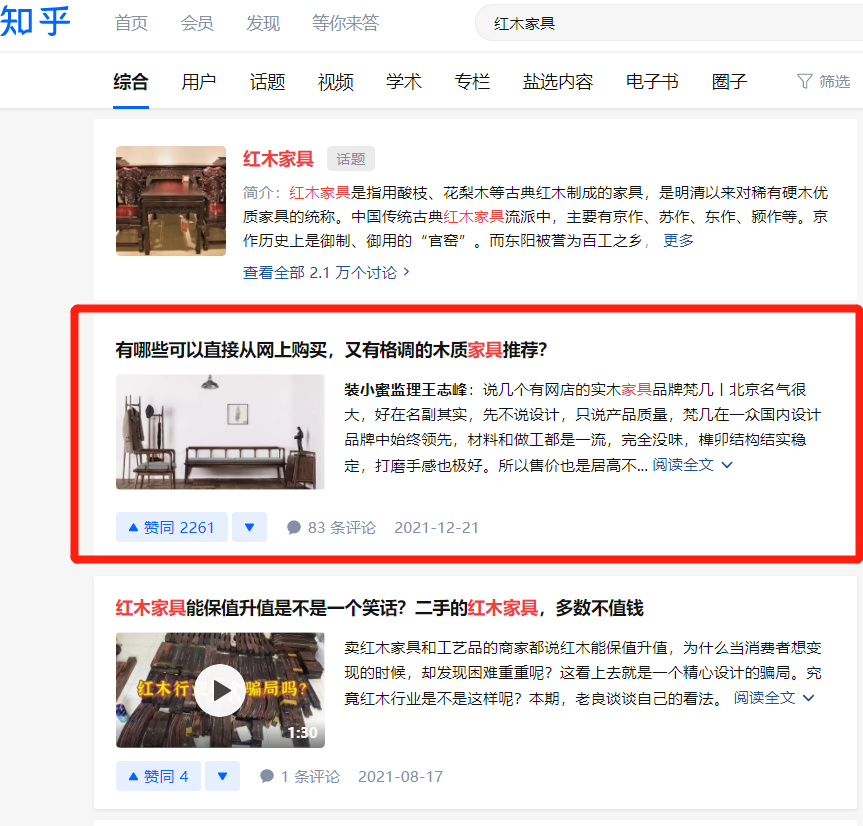
Task: Open the 发现 nav item
Action: pyautogui.click(x=263, y=23)
